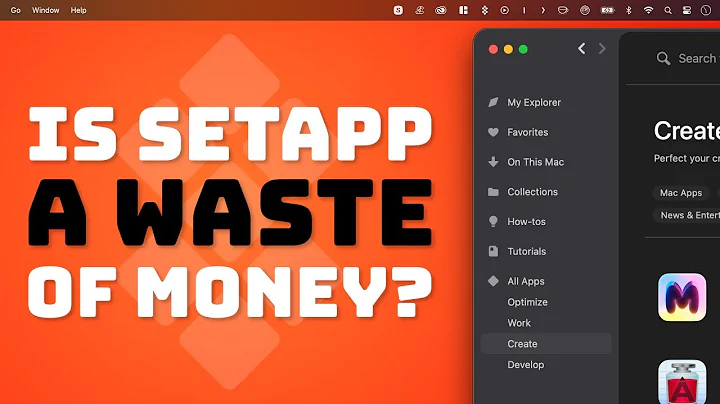Viewport: 720px width, 404px height.
Task: Open the Wi-Fi menu
Action: 648,10
